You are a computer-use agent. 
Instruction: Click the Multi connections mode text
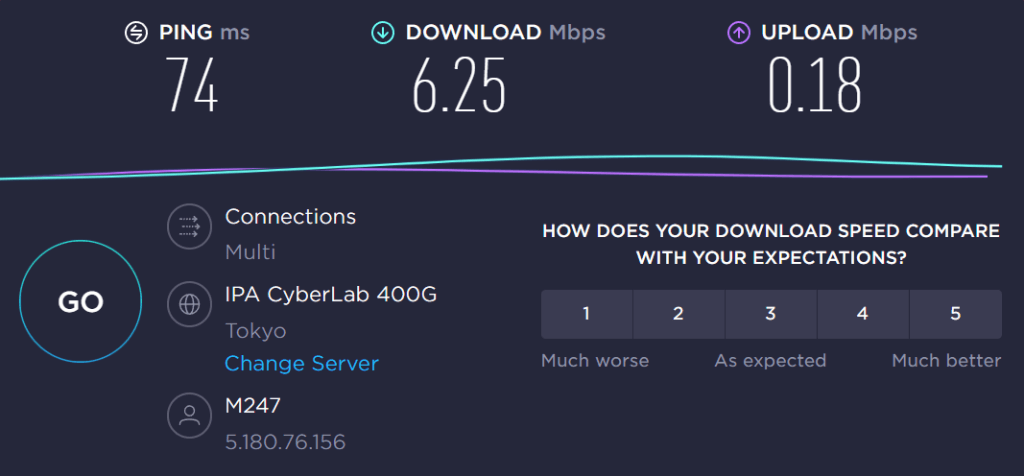(x=250, y=252)
